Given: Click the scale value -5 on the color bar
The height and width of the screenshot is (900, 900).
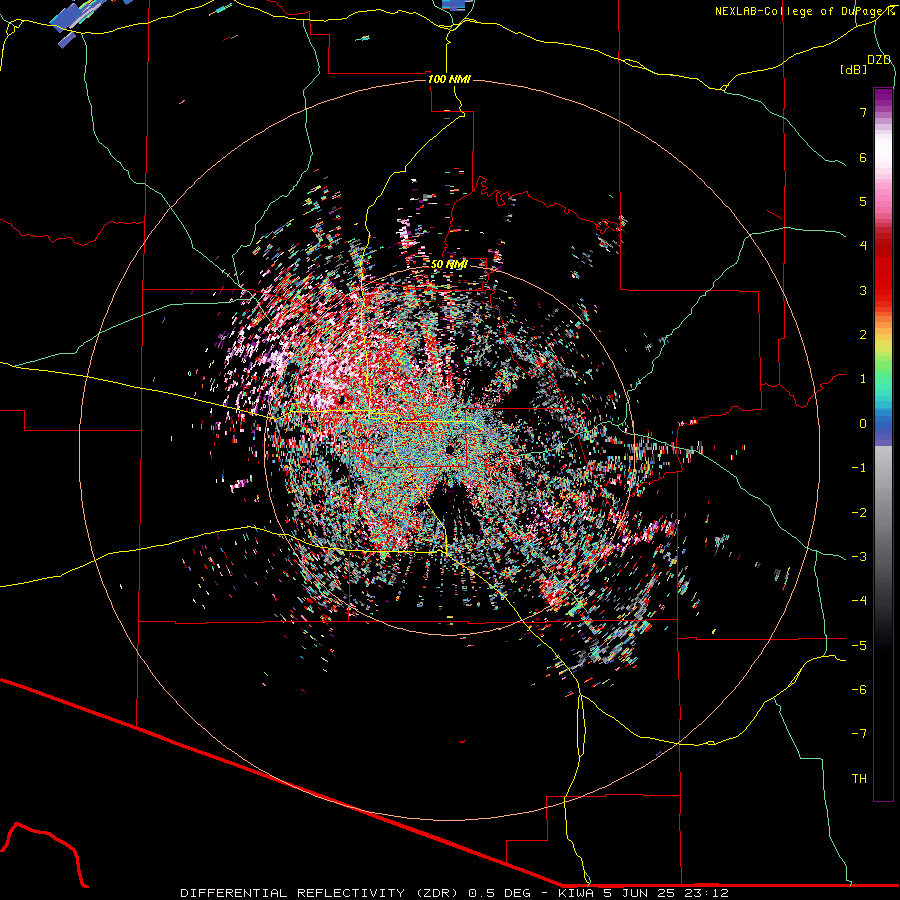Looking at the screenshot, I should click(859, 646).
